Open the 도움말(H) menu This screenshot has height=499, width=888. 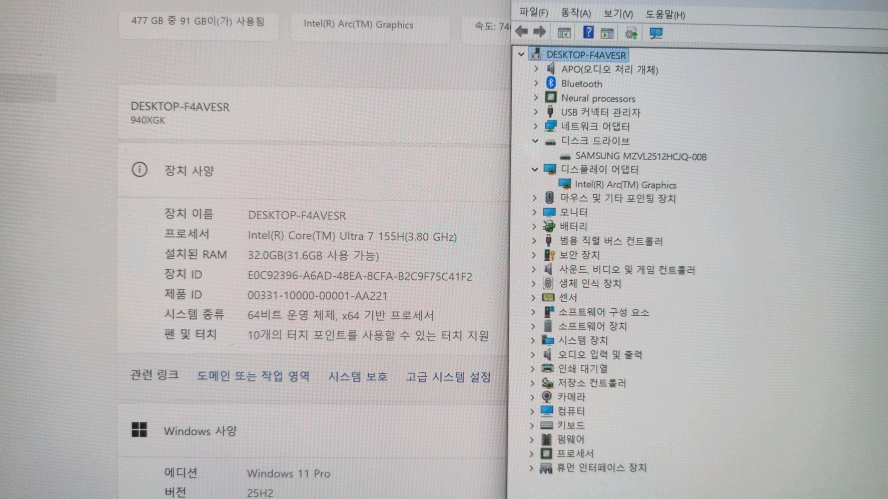pos(665,15)
